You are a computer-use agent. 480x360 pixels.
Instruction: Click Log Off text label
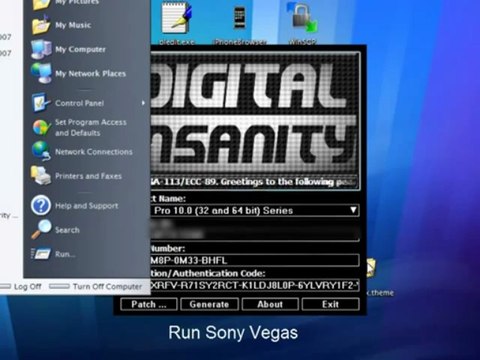click(28, 286)
